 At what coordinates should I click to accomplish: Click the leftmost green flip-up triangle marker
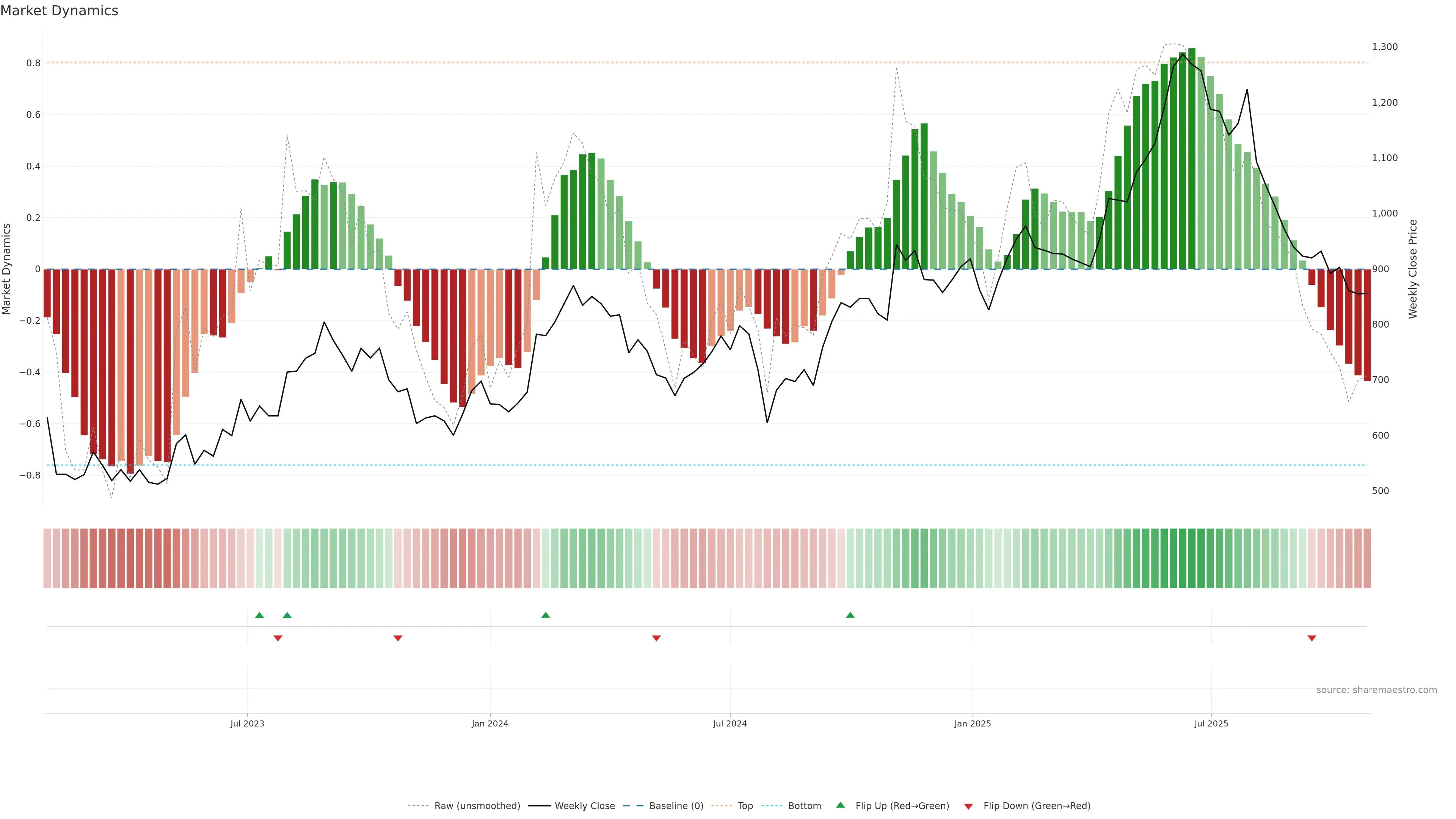point(259,615)
